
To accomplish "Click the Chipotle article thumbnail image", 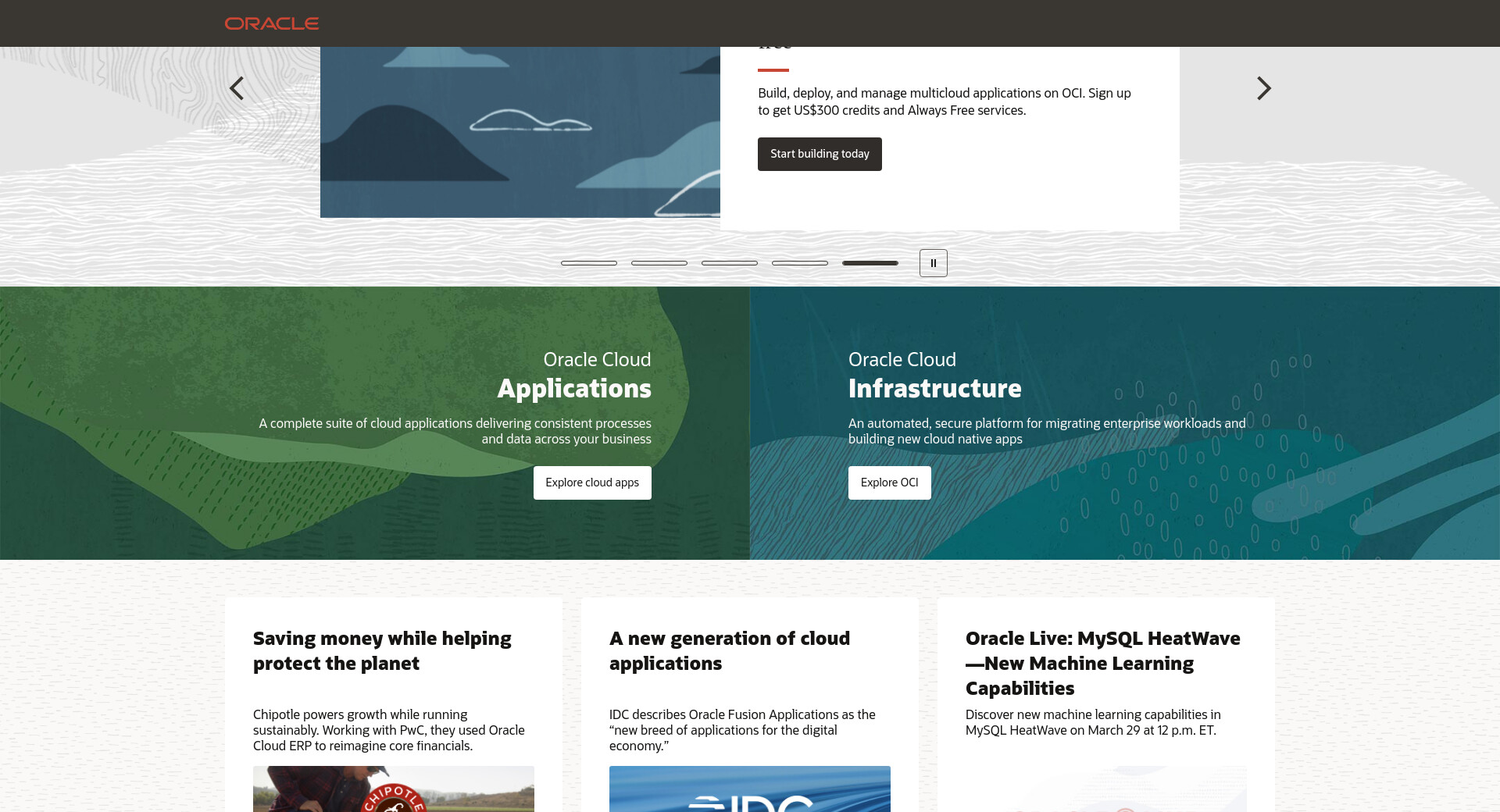I will point(394,789).
